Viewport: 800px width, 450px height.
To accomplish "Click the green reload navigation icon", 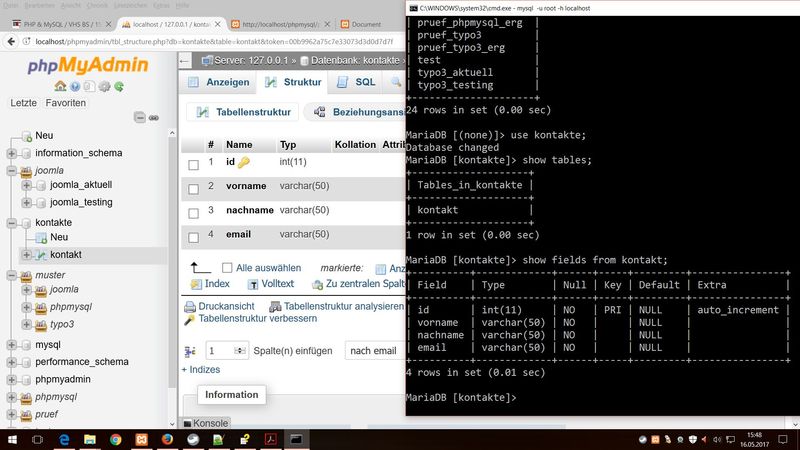I will (119, 86).
